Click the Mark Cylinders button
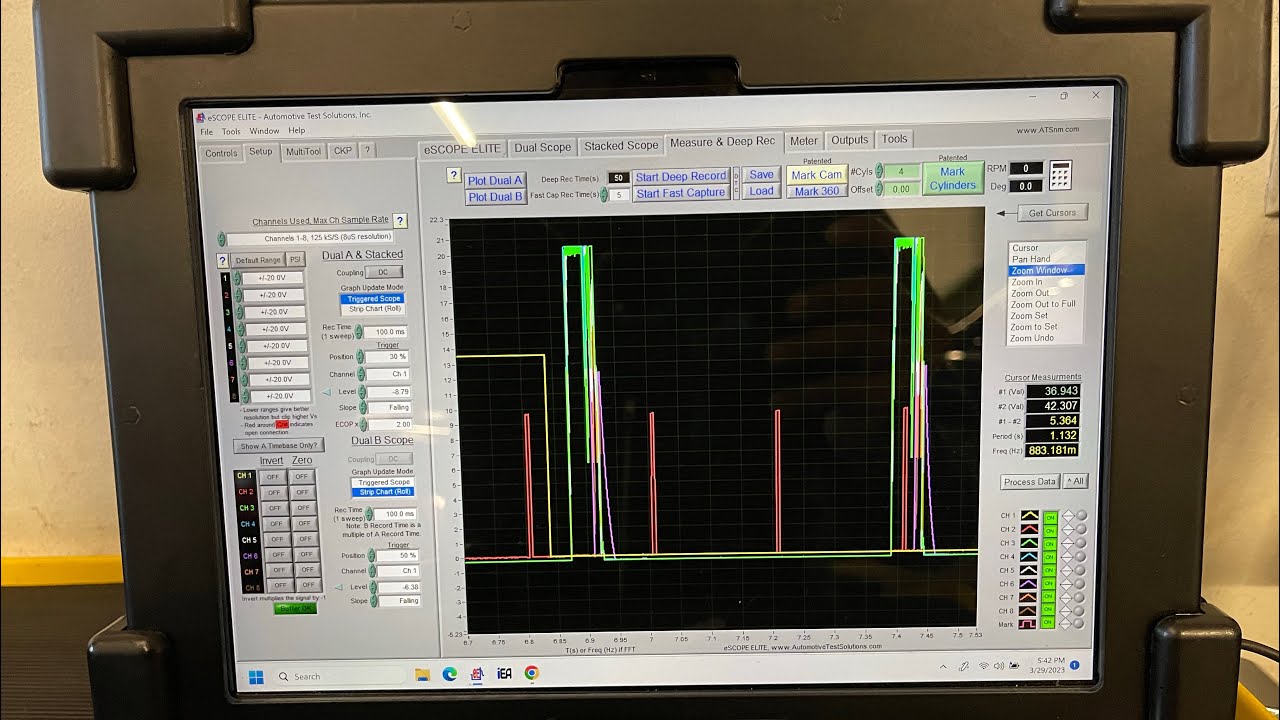This screenshot has height=720, width=1280. [x=952, y=179]
